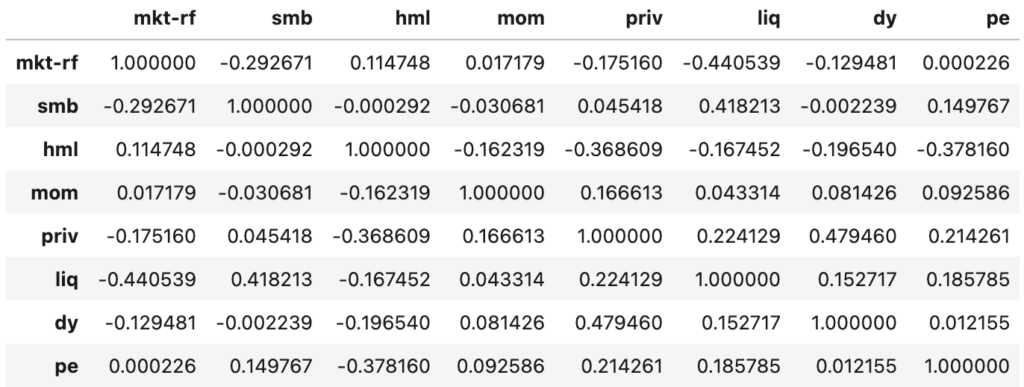The height and width of the screenshot is (387, 1024).
Task: Select the 0.418213 cell in smb row
Action: pyautogui.click(x=739, y=106)
